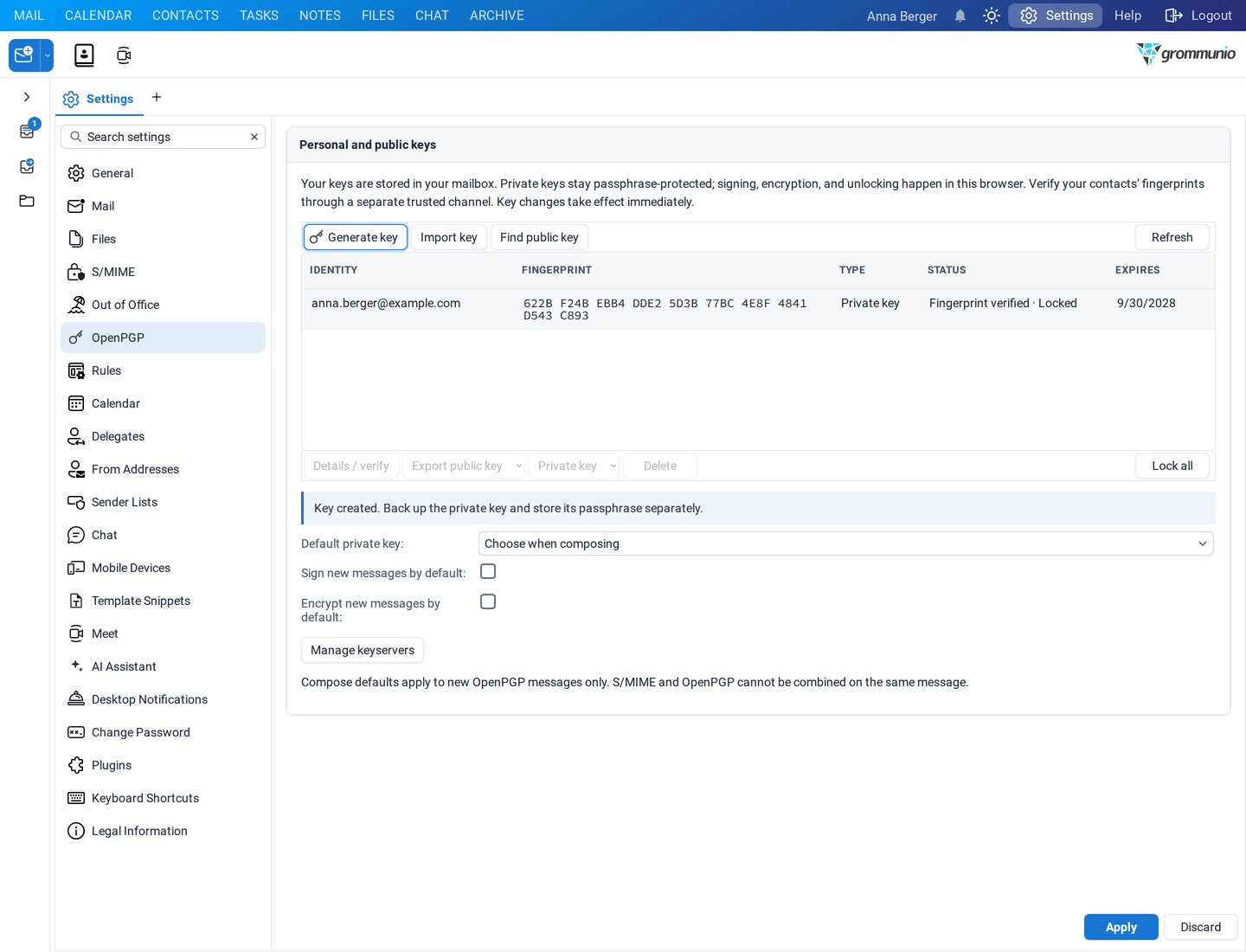
Task: Open the dropdown arrow beside the compose button
Action: [x=48, y=55]
